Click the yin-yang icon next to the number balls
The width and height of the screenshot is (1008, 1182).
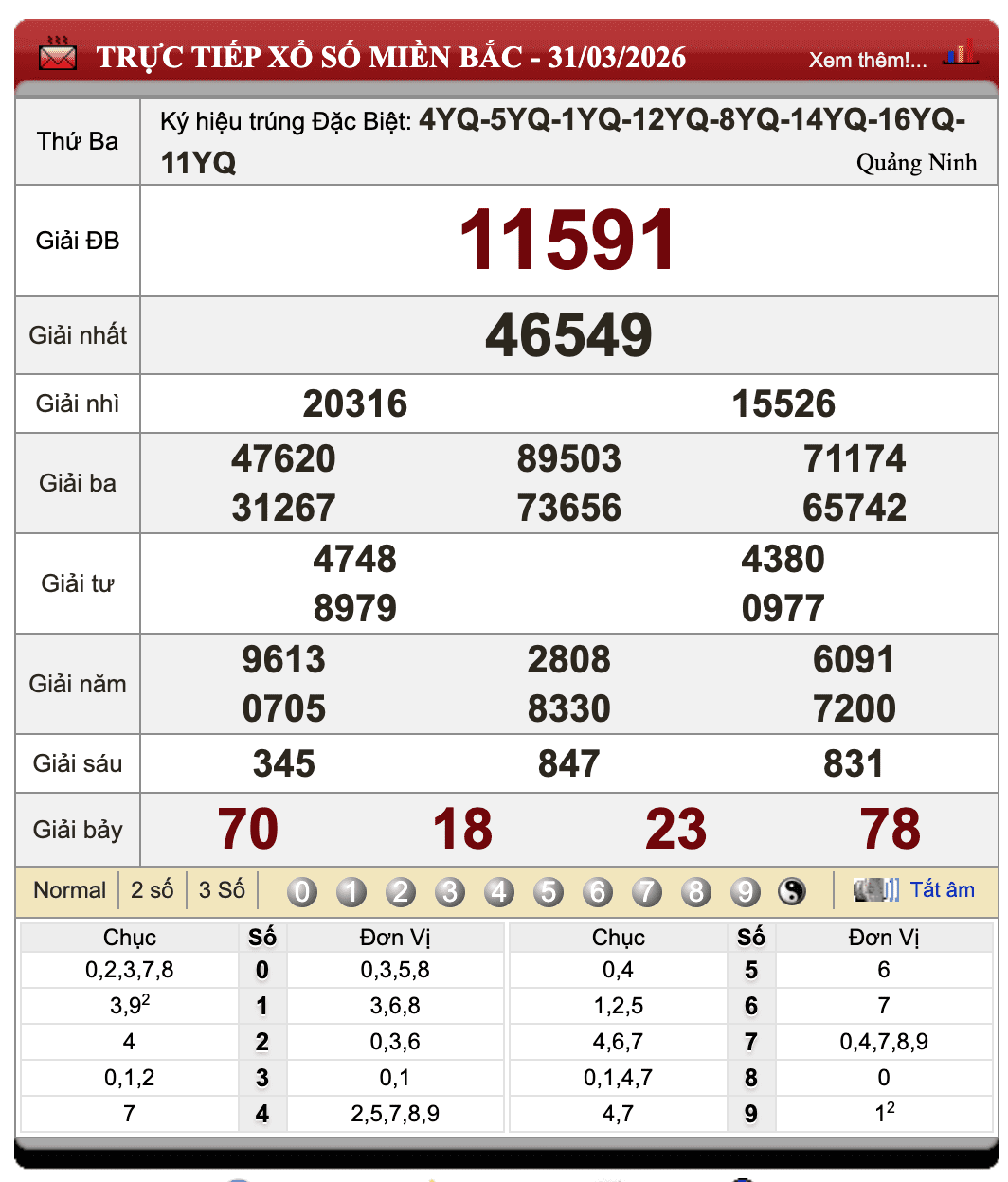(x=792, y=890)
